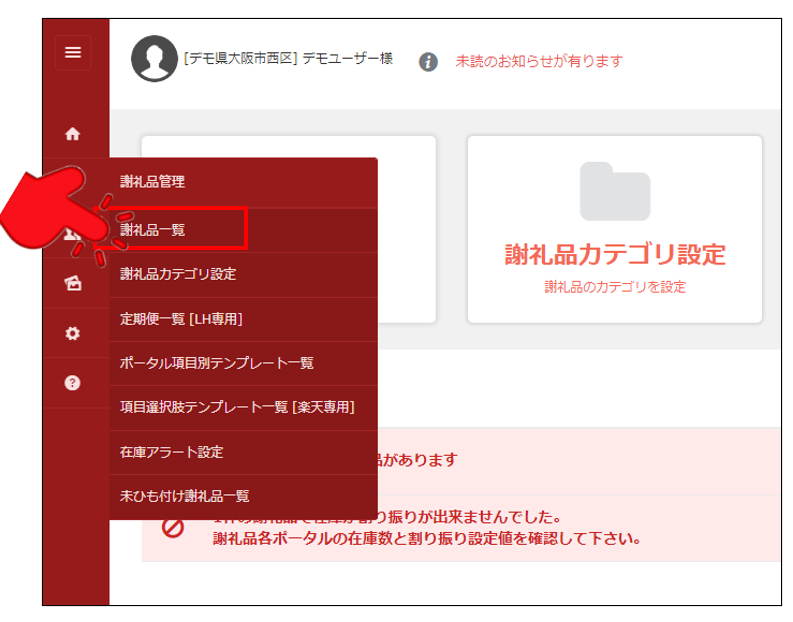
Task: Choose ポータル項目別テンプレート一覧 menu item
Action: [217, 363]
